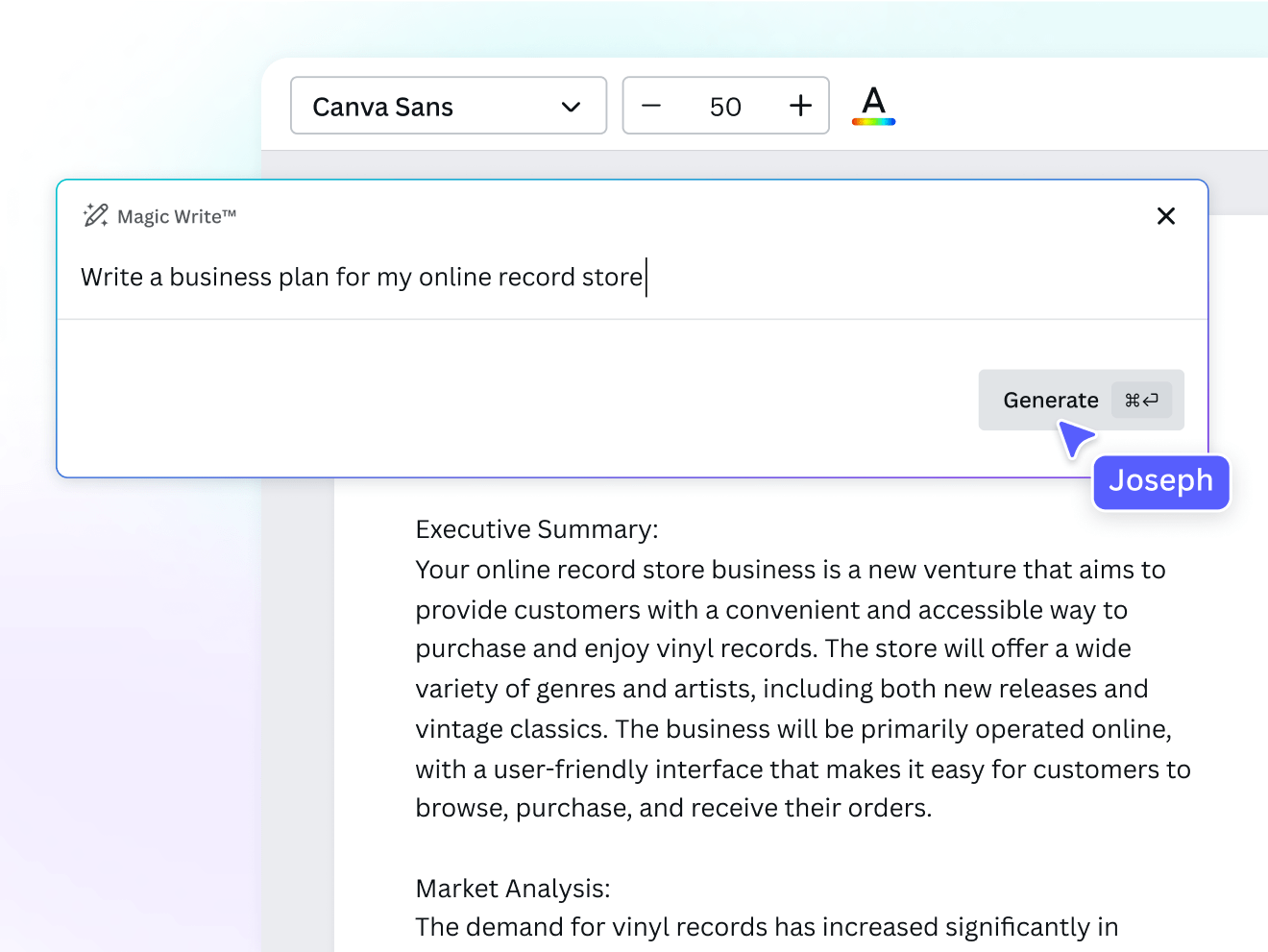Click the line starting "The demand for vinyl"

[x=767, y=927]
